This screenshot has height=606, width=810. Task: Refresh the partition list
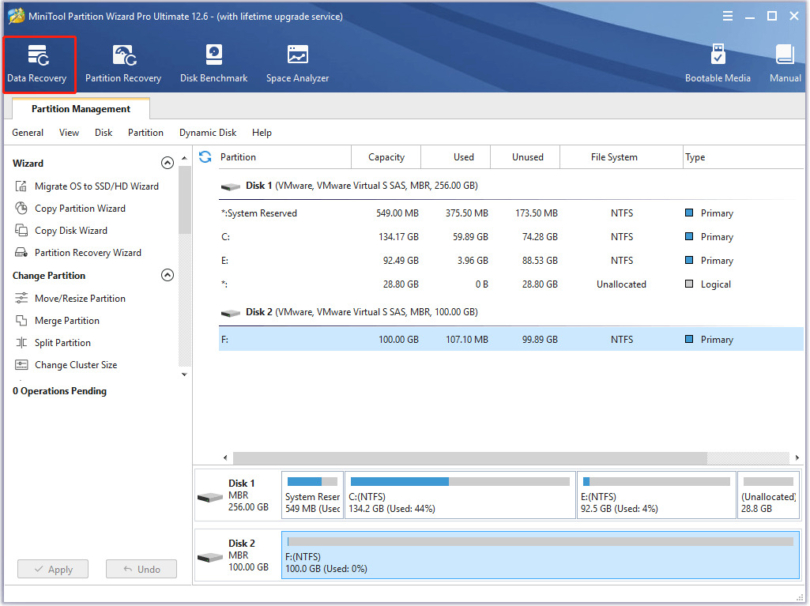click(x=207, y=156)
